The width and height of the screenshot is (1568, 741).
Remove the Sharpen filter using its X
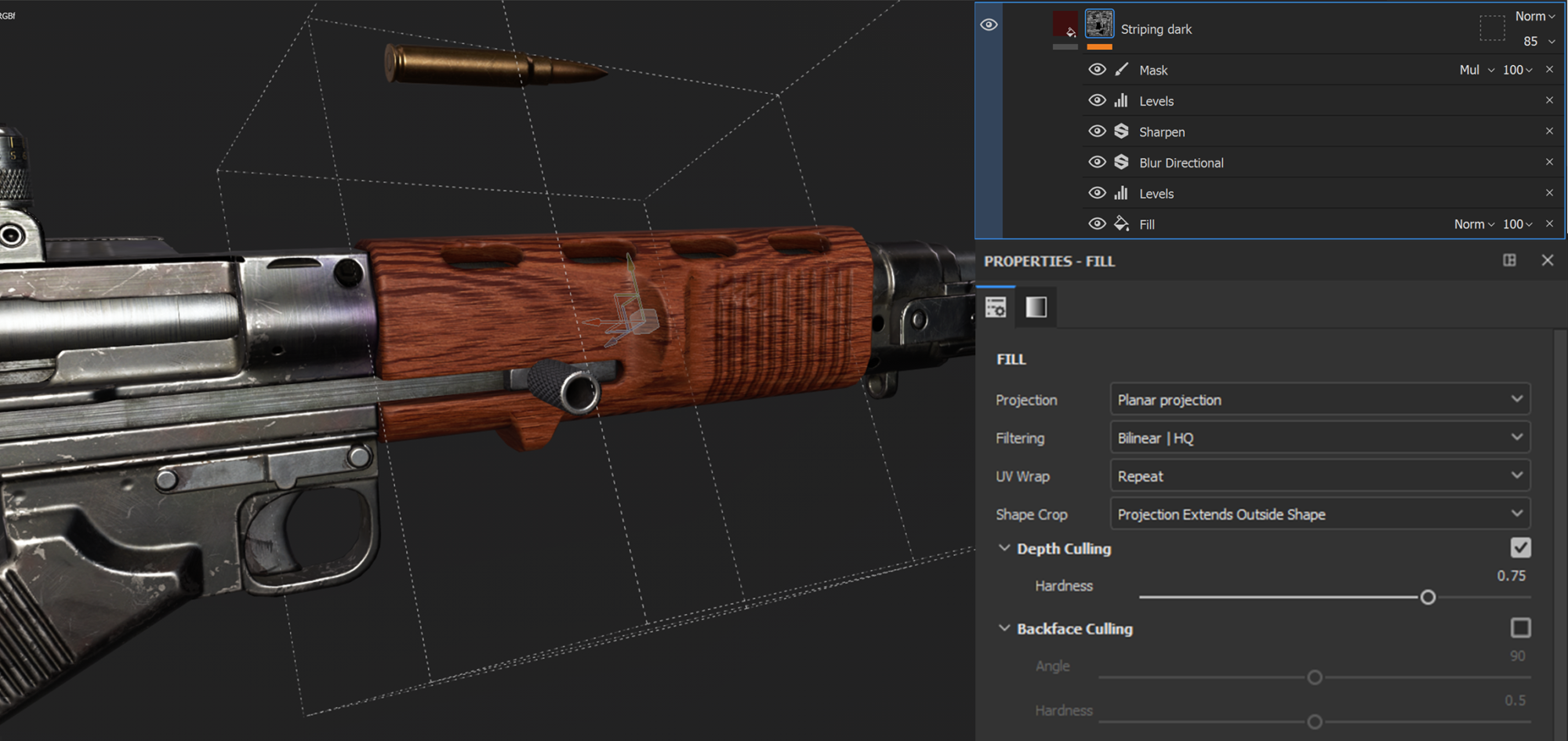pyautogui.click(x=1549, y=131)
